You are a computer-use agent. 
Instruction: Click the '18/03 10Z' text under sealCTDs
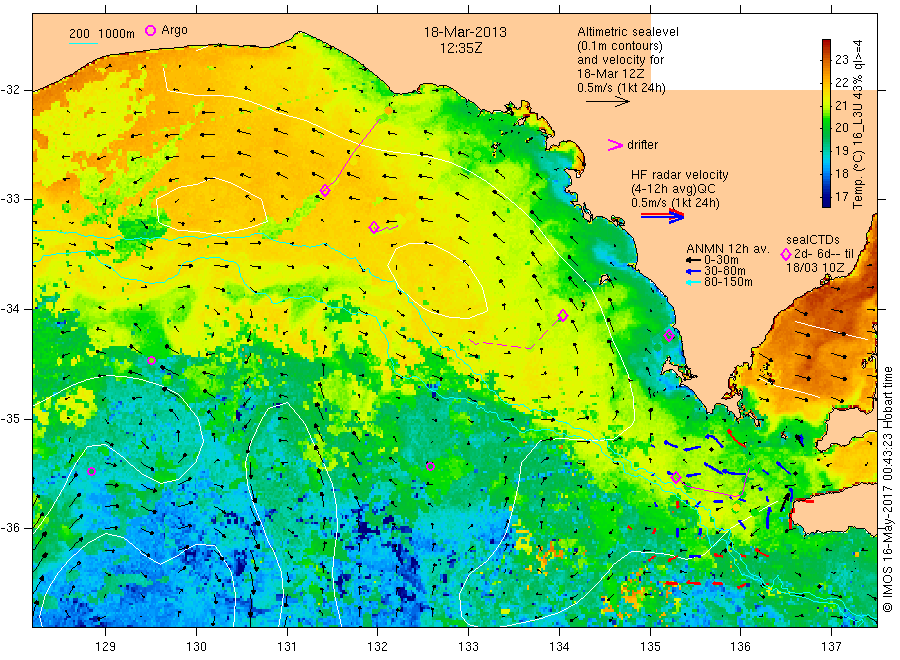(814, 267)
